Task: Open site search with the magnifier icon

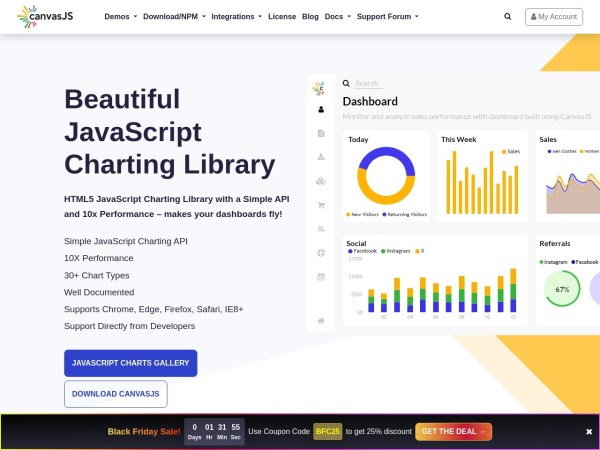Action: [508, 17]
